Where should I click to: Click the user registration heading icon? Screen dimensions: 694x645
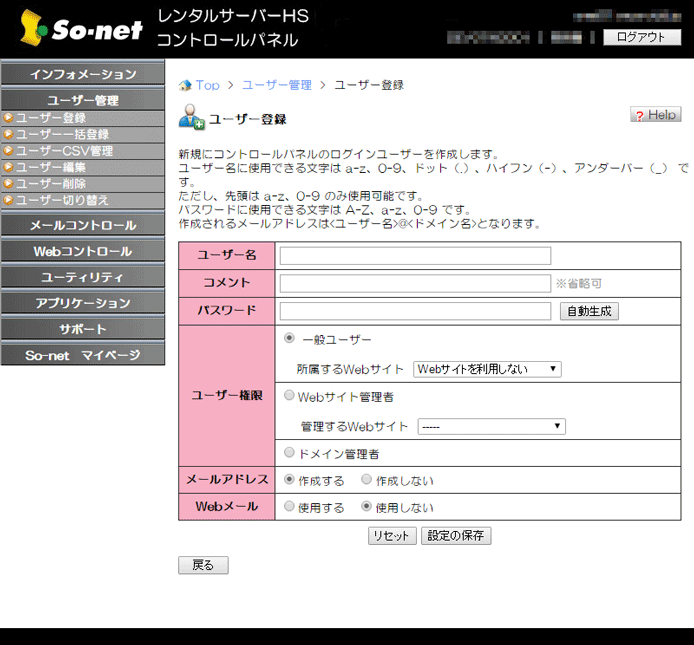(x=190, y=118)
